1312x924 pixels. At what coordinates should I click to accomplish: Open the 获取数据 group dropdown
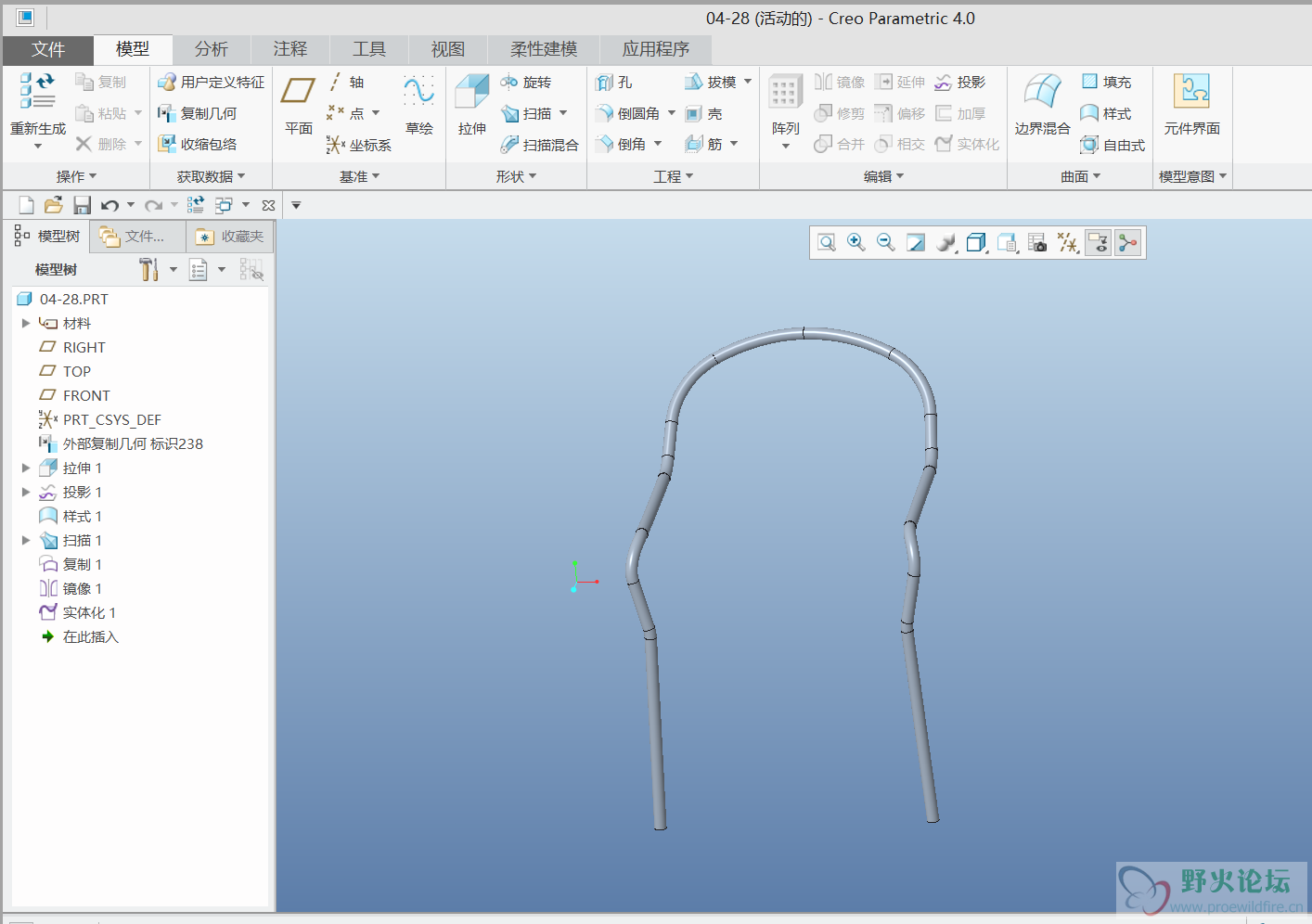pyautogui.click(x=211, y=176)
